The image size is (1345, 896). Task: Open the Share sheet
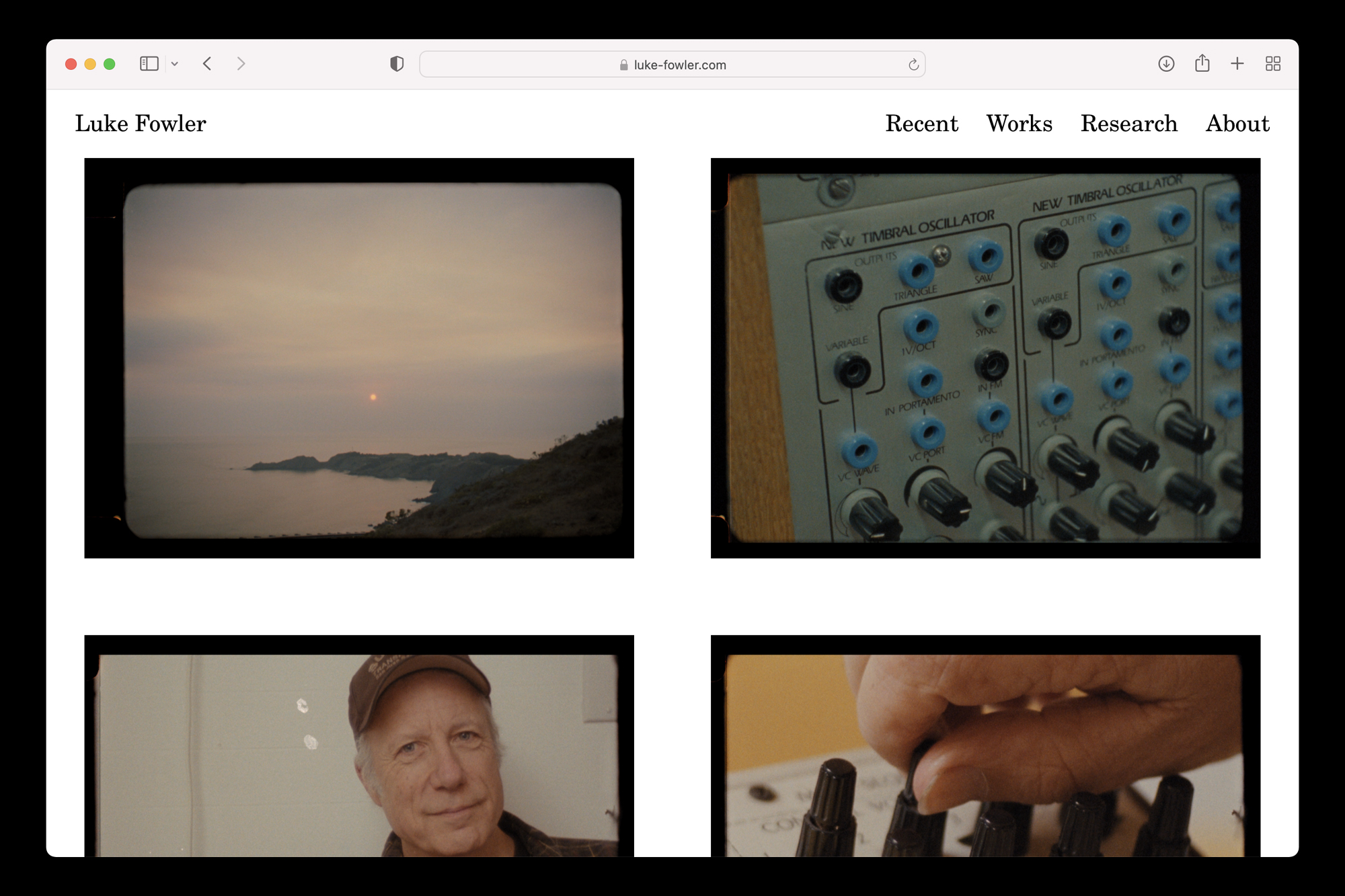click(x=1202, y=64)
